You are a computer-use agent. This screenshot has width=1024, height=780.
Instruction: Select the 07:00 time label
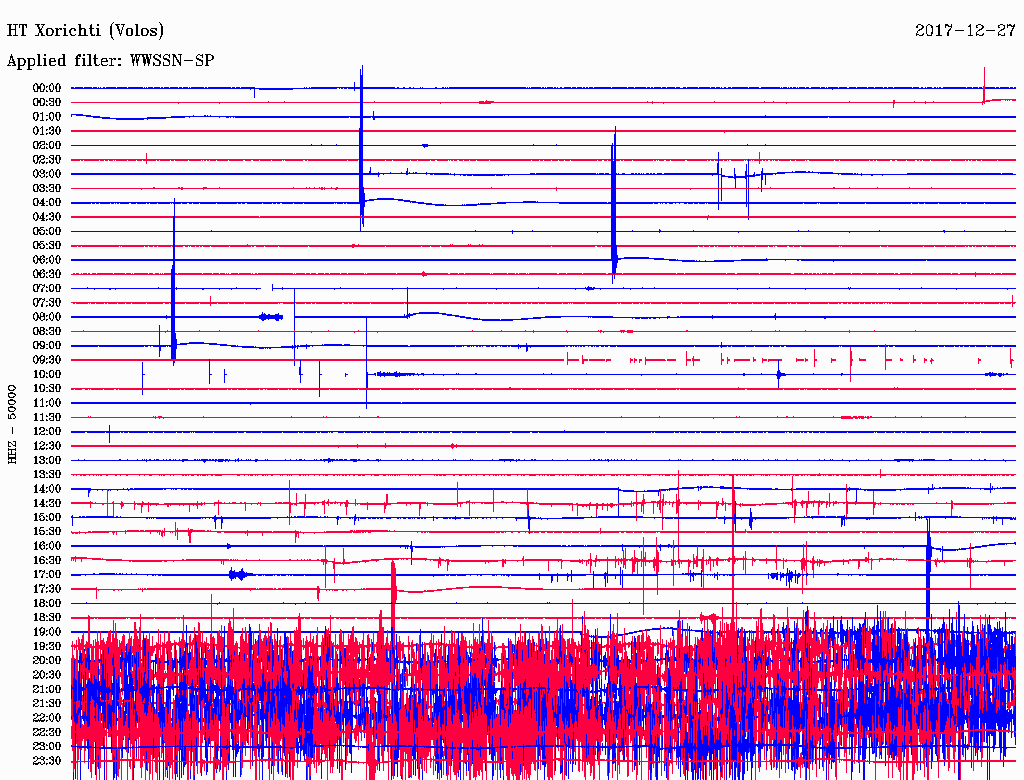tap(47, 289)
